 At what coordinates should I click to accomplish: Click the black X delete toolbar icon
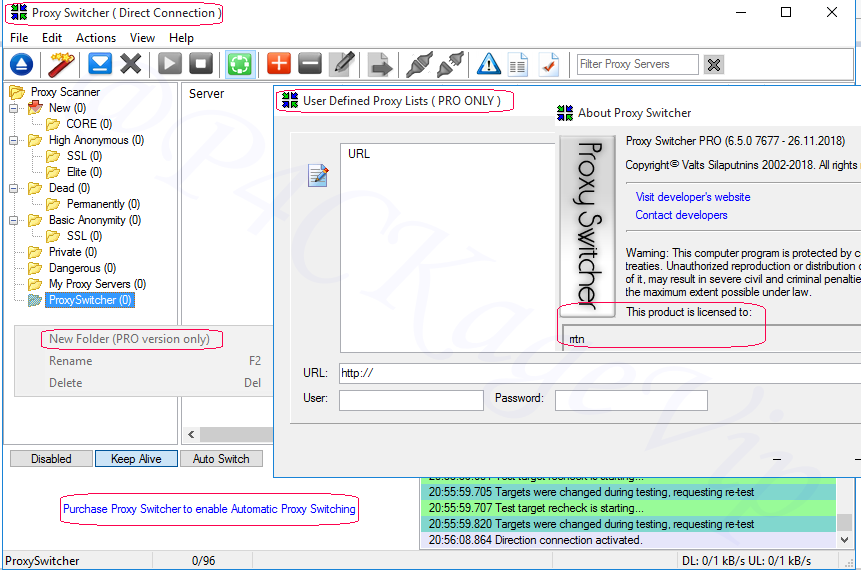(131, 64)
